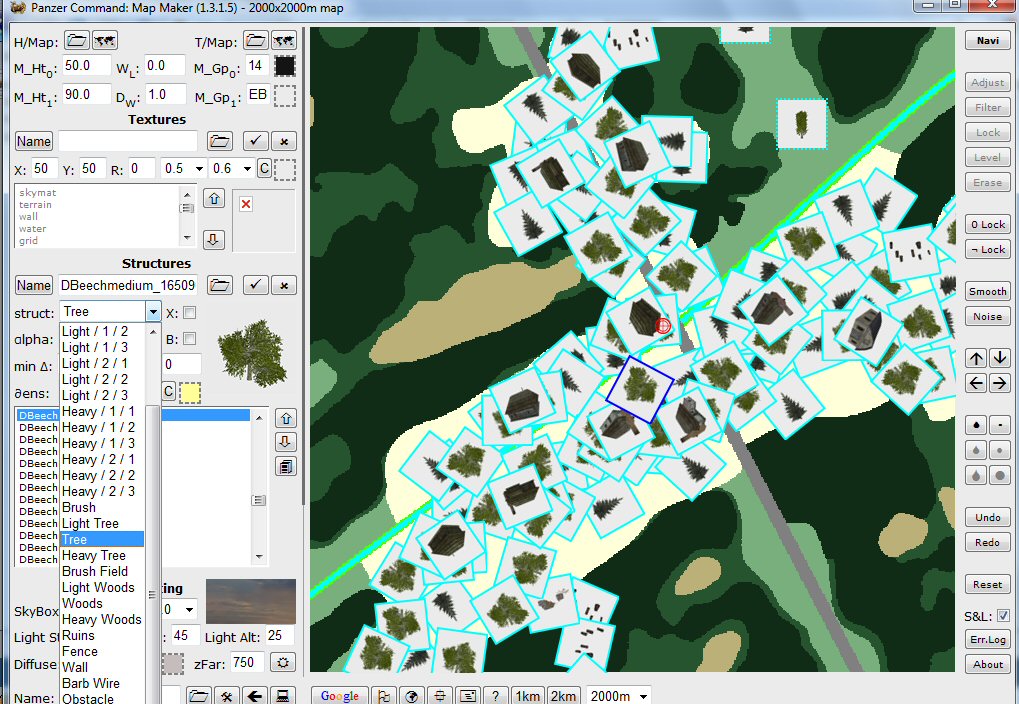Select small black droplet brush
This screenshot has width=1019, height=704.
coord(976,426)
